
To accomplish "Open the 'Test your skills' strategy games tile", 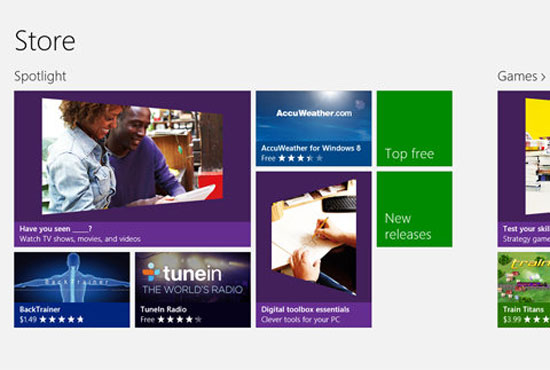I will 524,169.
